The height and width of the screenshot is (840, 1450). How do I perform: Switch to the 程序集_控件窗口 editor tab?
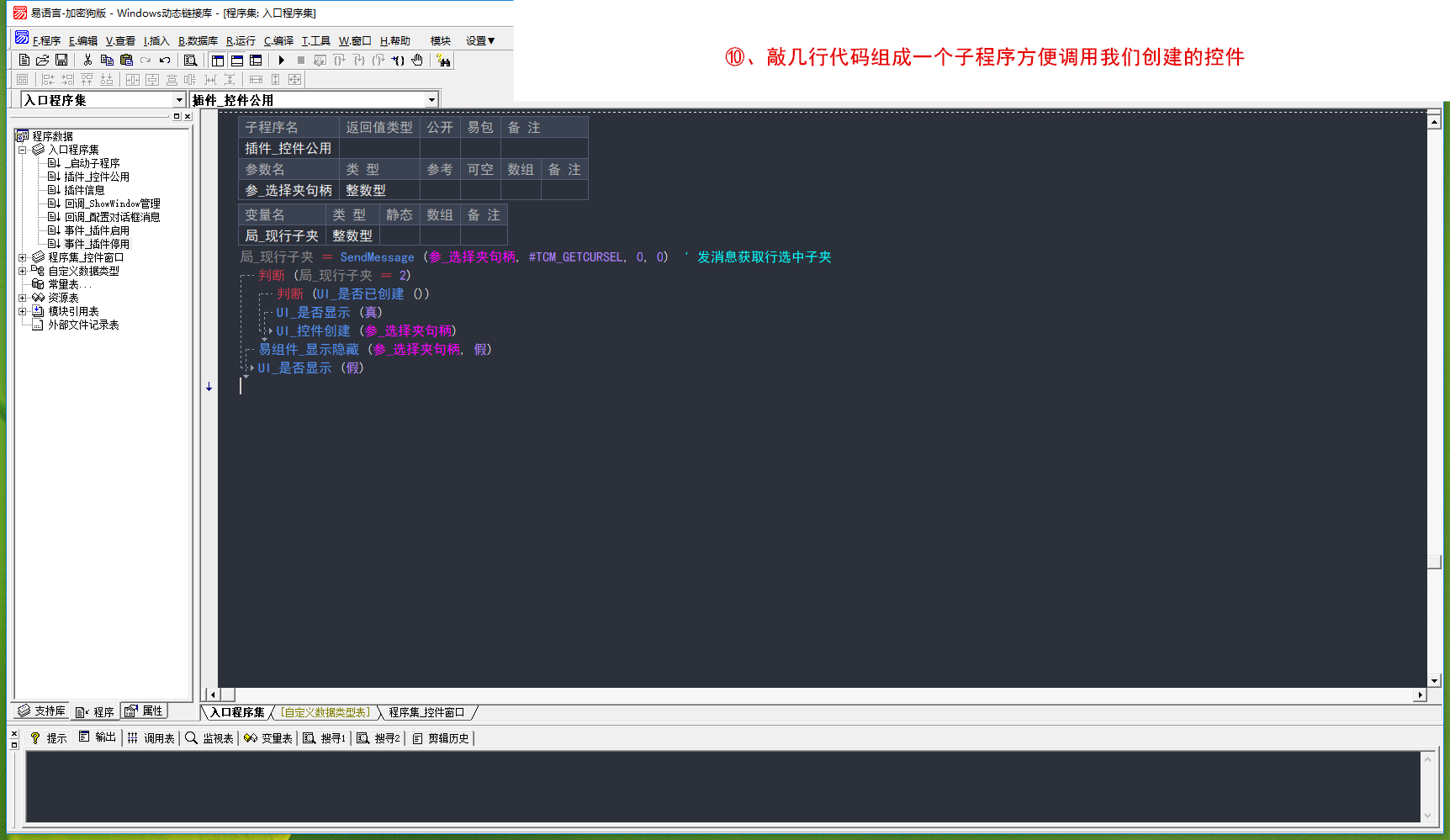click(x=426, y=712)
